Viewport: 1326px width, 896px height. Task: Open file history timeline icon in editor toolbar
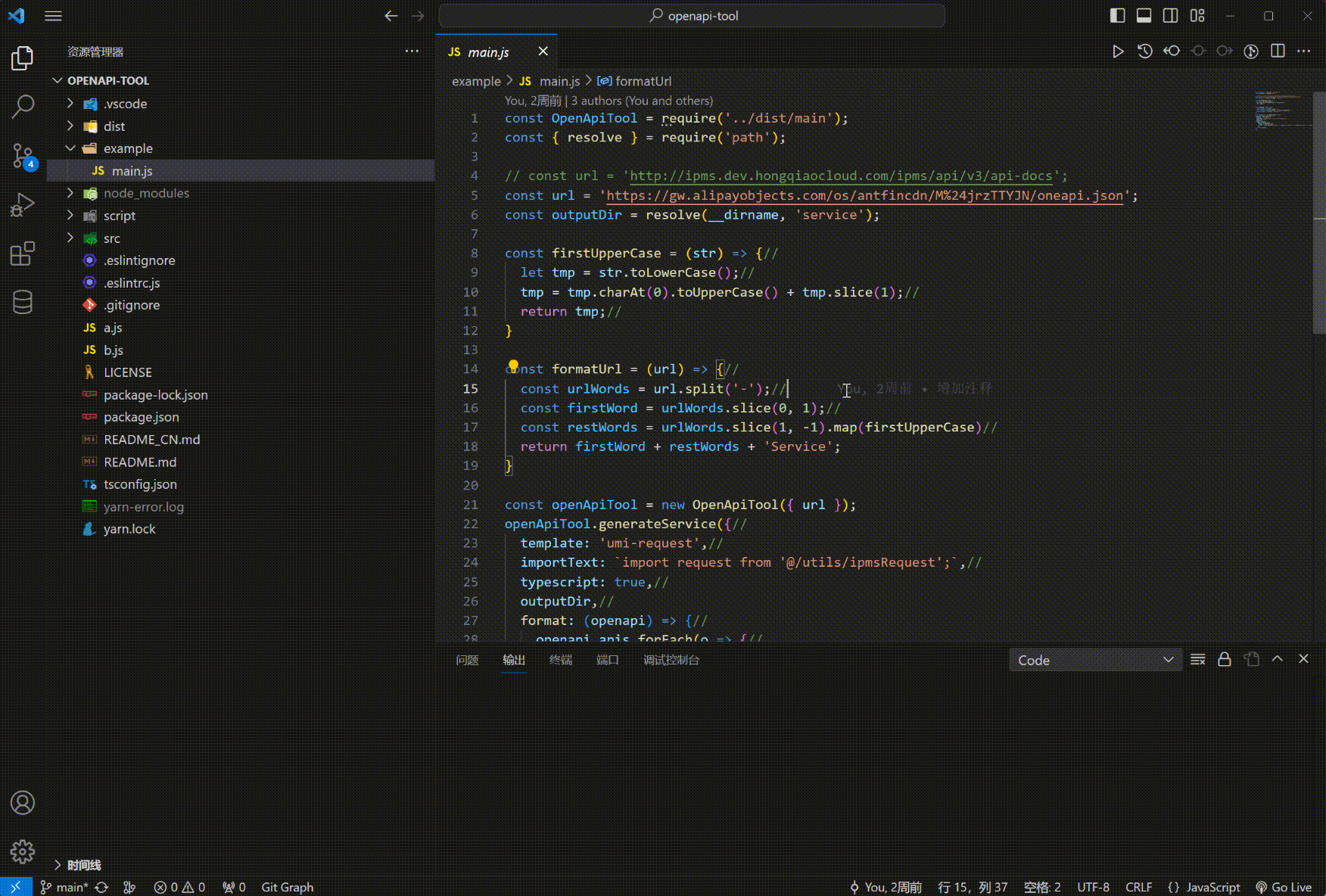click(1144, 51)
